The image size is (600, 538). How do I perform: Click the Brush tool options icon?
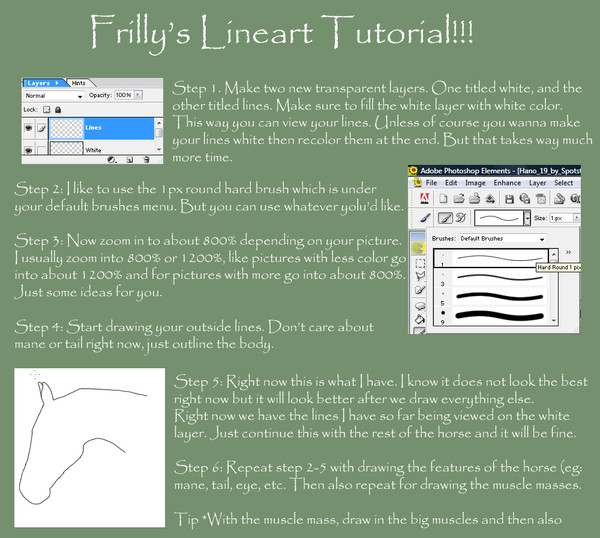click(x=425, y=218)
